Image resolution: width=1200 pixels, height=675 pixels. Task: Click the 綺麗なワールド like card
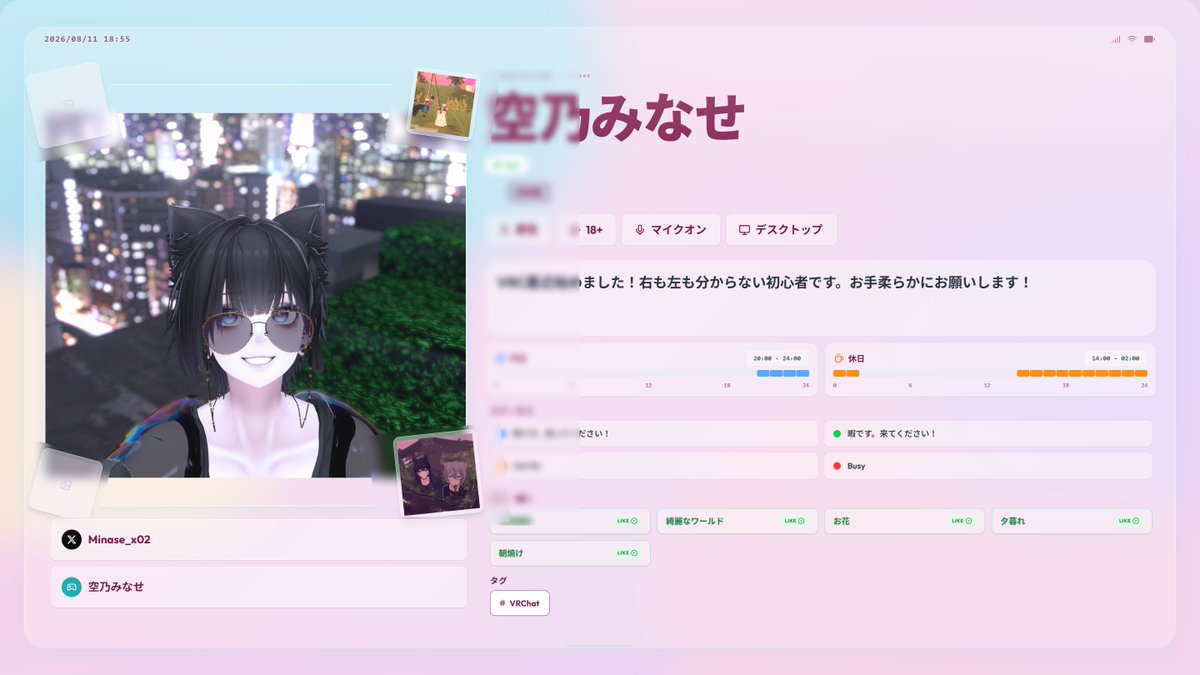pos(737,521)
